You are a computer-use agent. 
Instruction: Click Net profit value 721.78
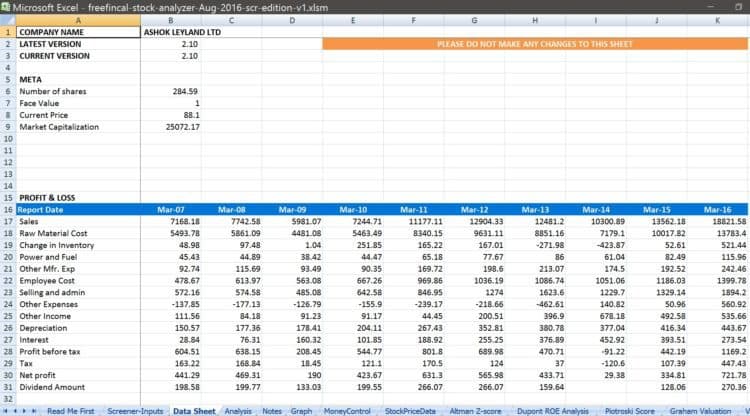coord(717,375)
